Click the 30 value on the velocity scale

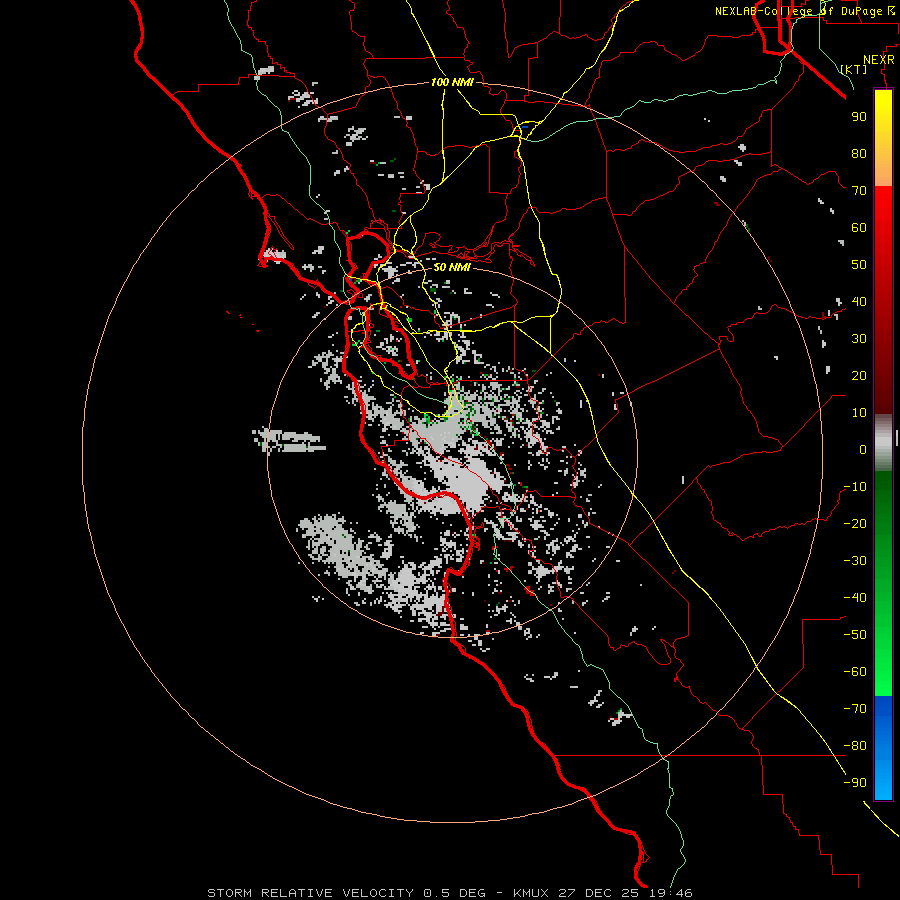(859, 339)
